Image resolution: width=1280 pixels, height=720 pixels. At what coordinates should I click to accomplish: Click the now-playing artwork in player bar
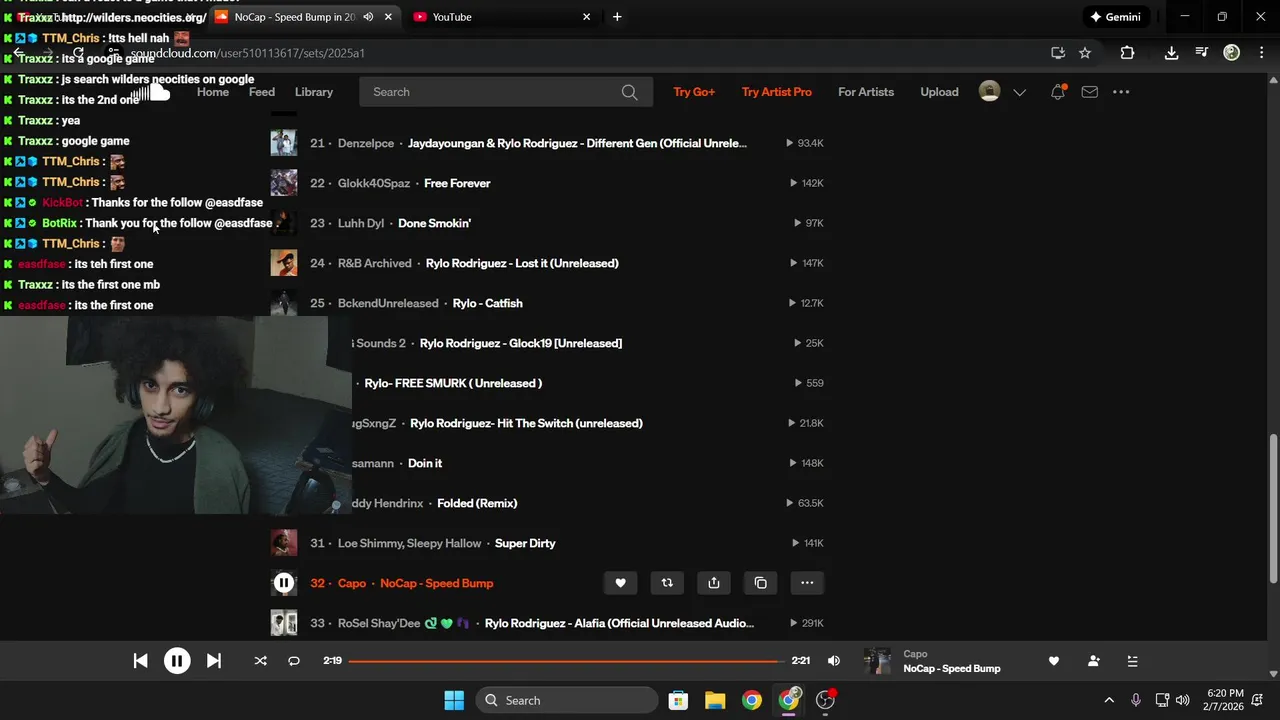click(877, 661)
